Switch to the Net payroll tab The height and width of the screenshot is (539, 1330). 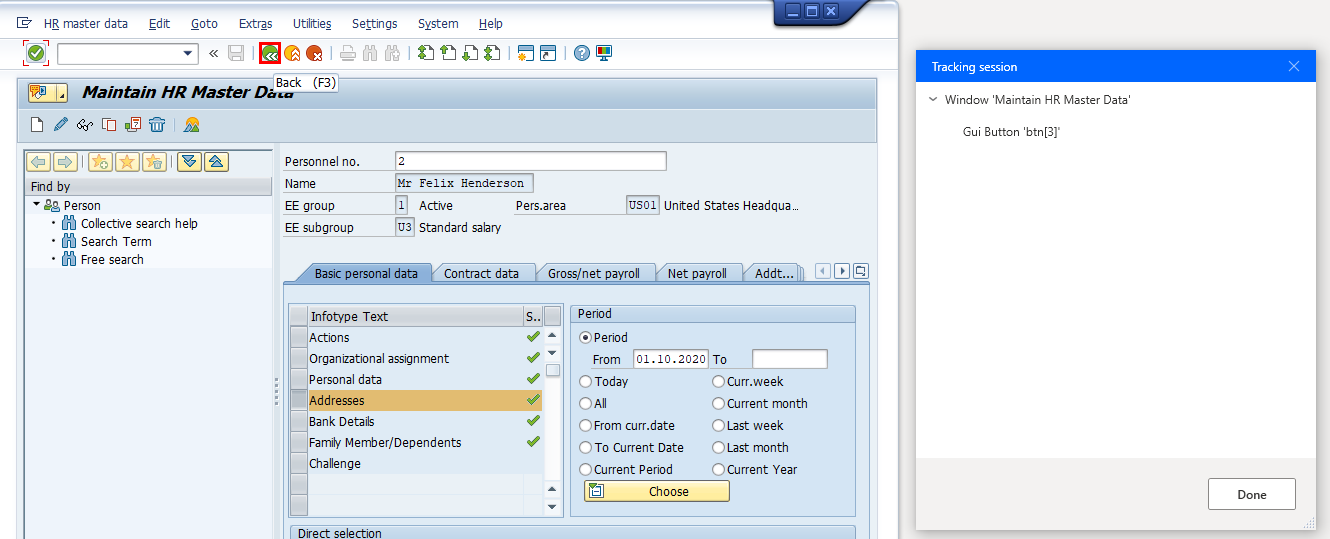coord(697,273)
